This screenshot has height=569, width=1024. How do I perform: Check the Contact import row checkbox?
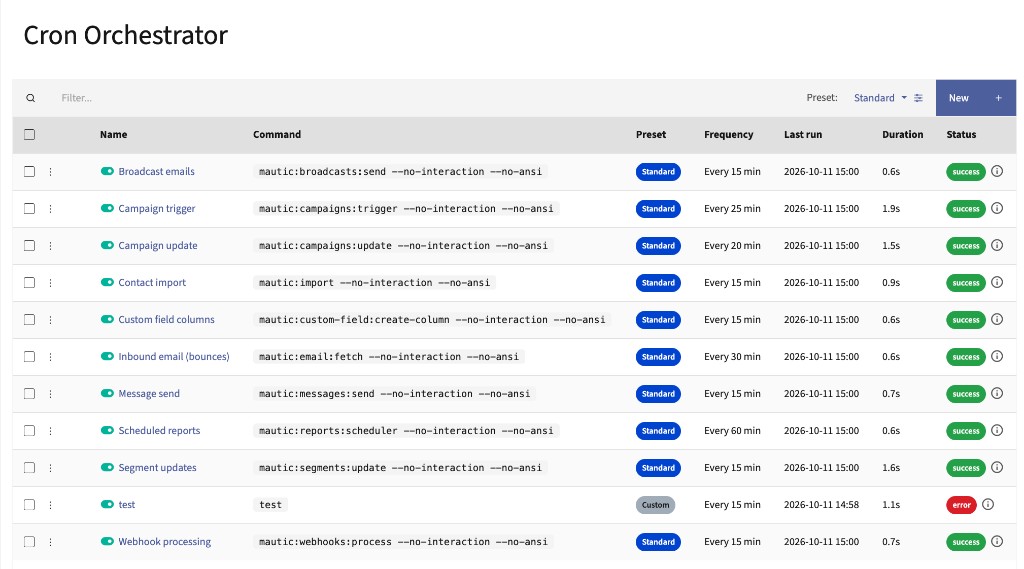[x=29, y=282]
